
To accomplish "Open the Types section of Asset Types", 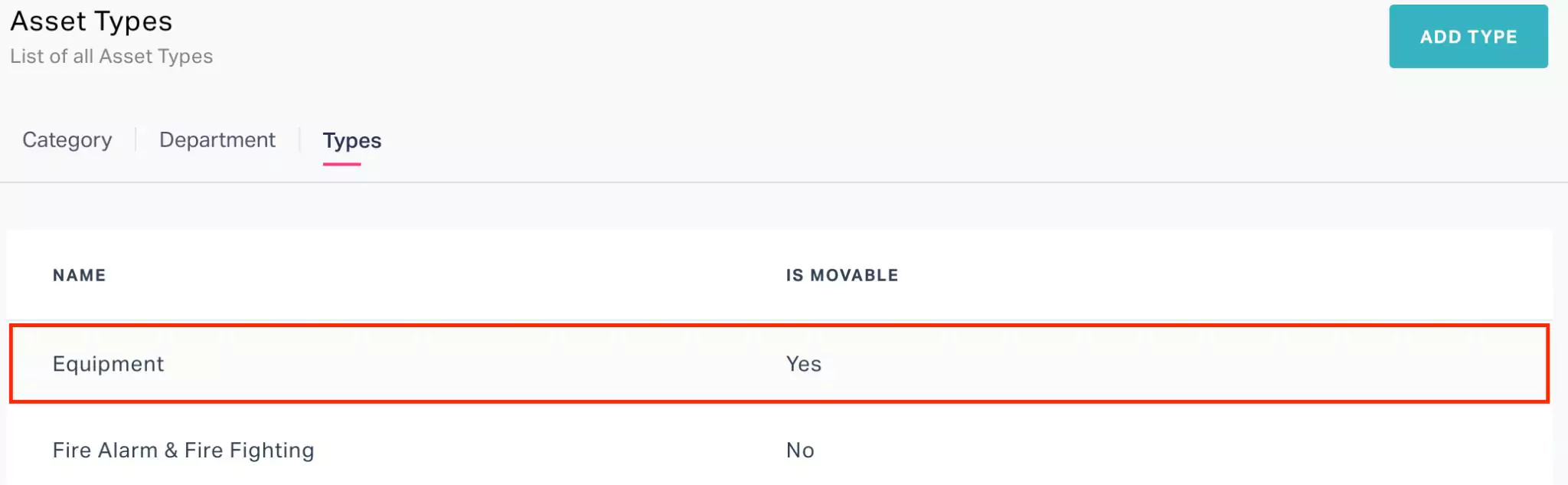I will tap(351, 141).
